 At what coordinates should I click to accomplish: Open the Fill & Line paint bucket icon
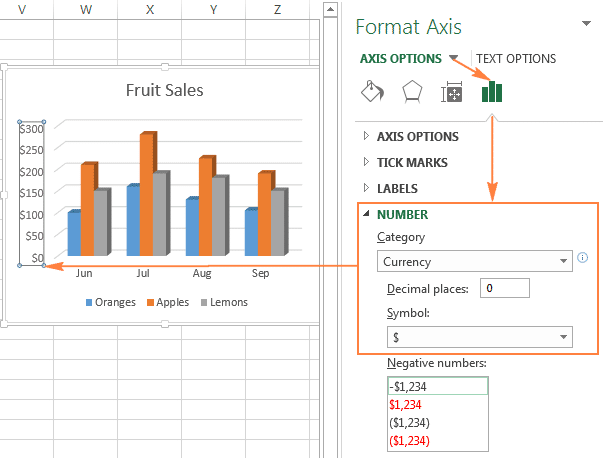(x=371, y=93)
